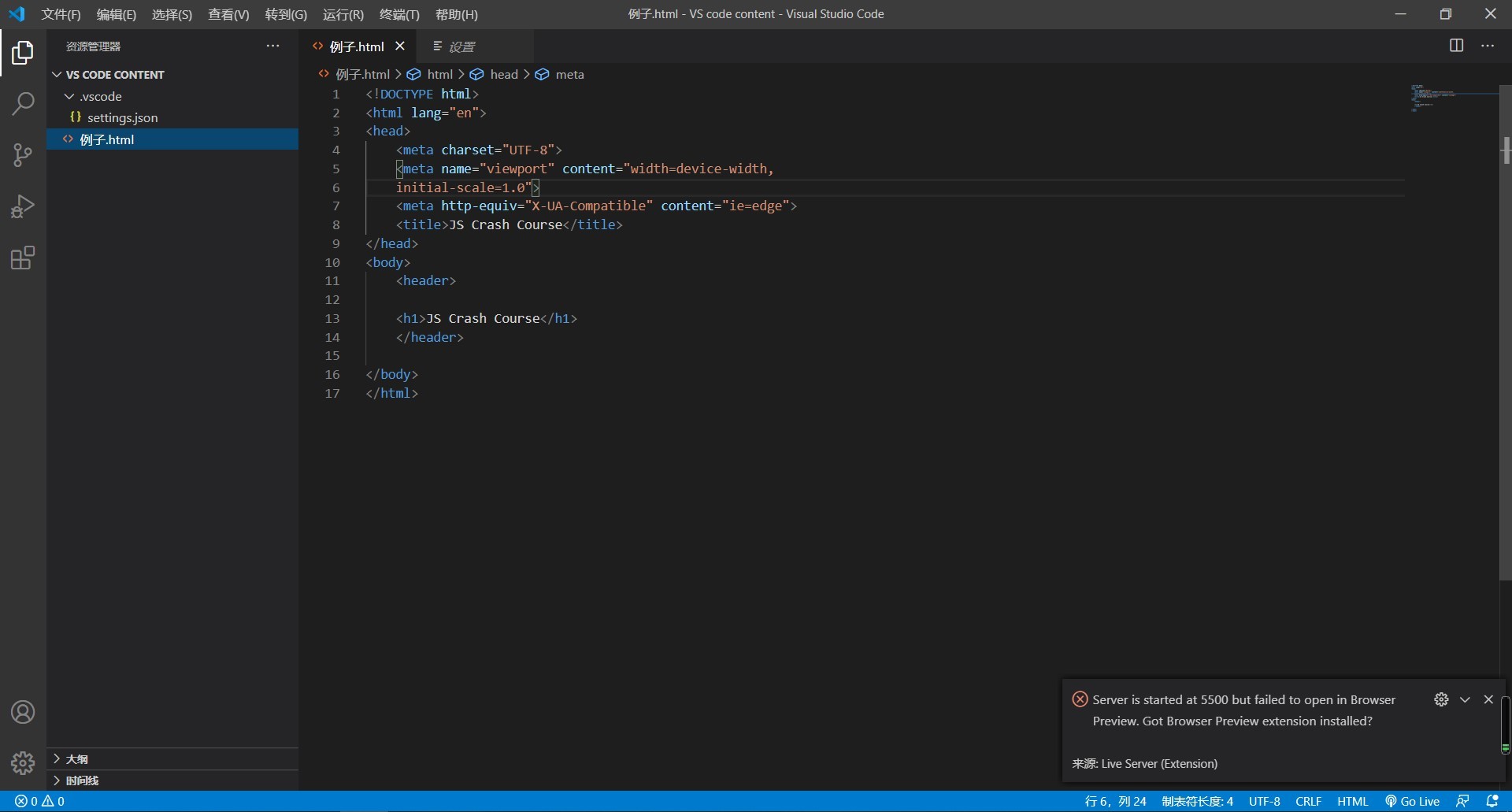Click line and column indicator 行 6, 列 24
The height and width of the screenshot is (812, 1512).
click(x=1115, y=801)
